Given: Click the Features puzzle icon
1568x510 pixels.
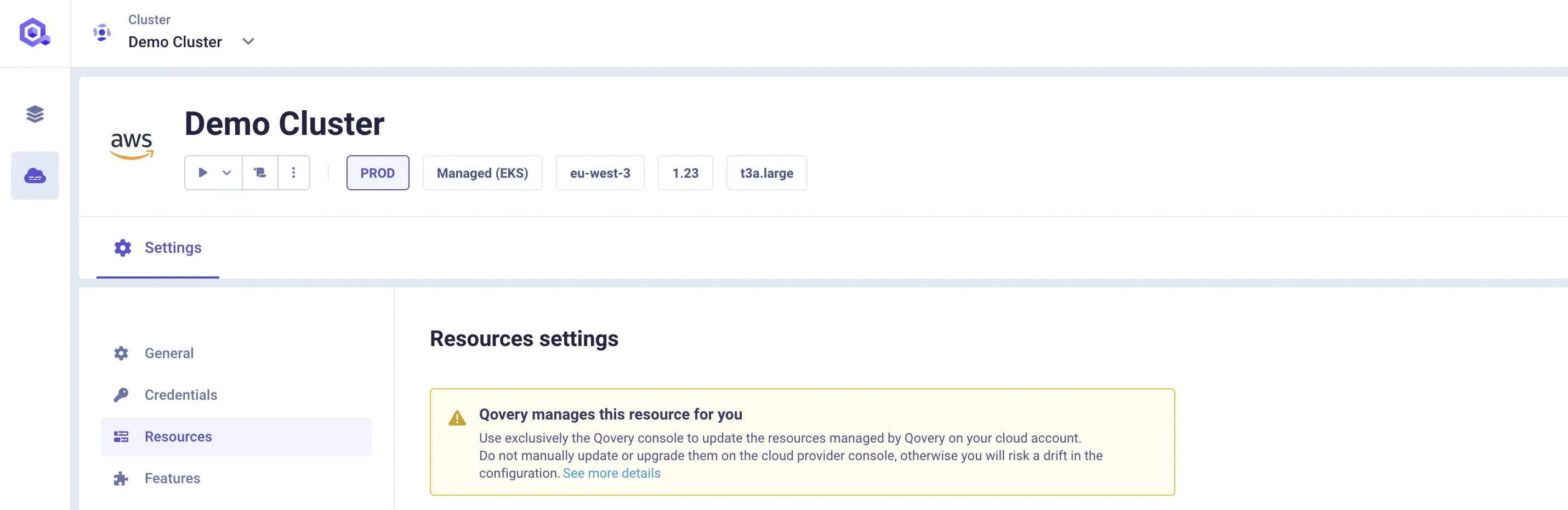Looking at the screenshot, I should pyautogui.click(x=121, y=478).
